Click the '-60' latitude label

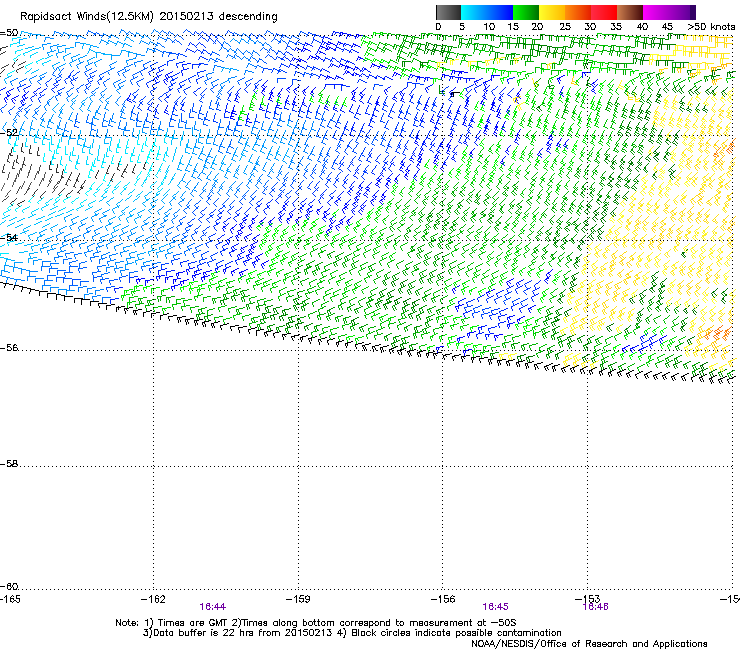9,587
